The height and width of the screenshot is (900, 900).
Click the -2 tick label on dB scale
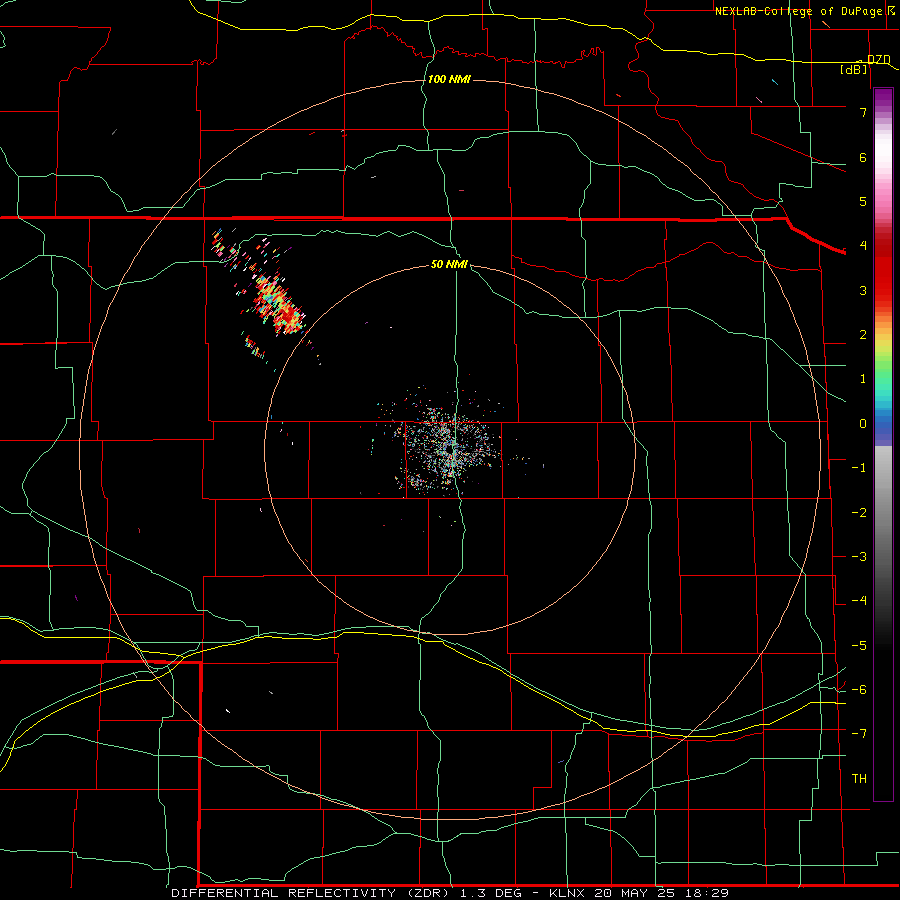tap(859, 513)
